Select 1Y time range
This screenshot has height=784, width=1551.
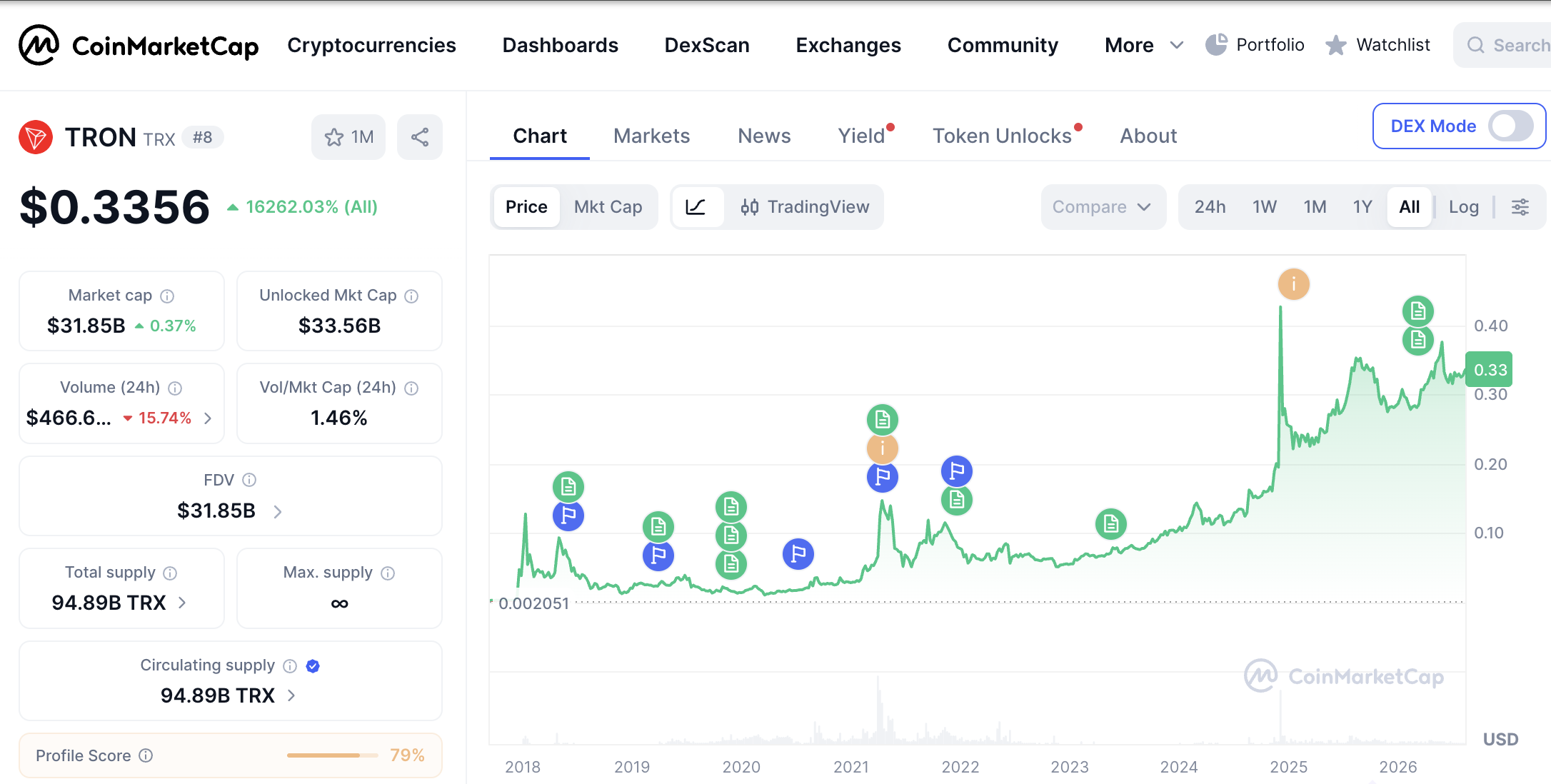[x=1362, y=207]
